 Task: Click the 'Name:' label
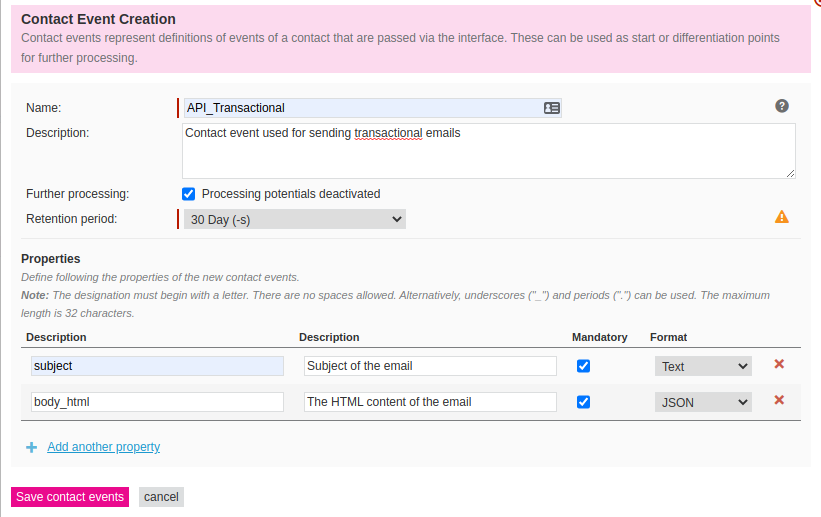(43, 108)
